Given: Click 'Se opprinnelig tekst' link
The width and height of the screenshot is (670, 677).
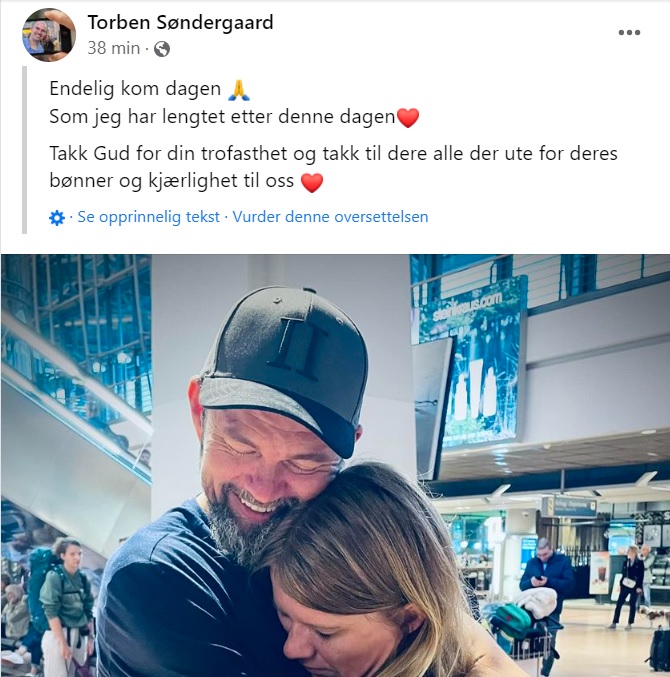Looking at the screenshot, I should pos(149,217).
